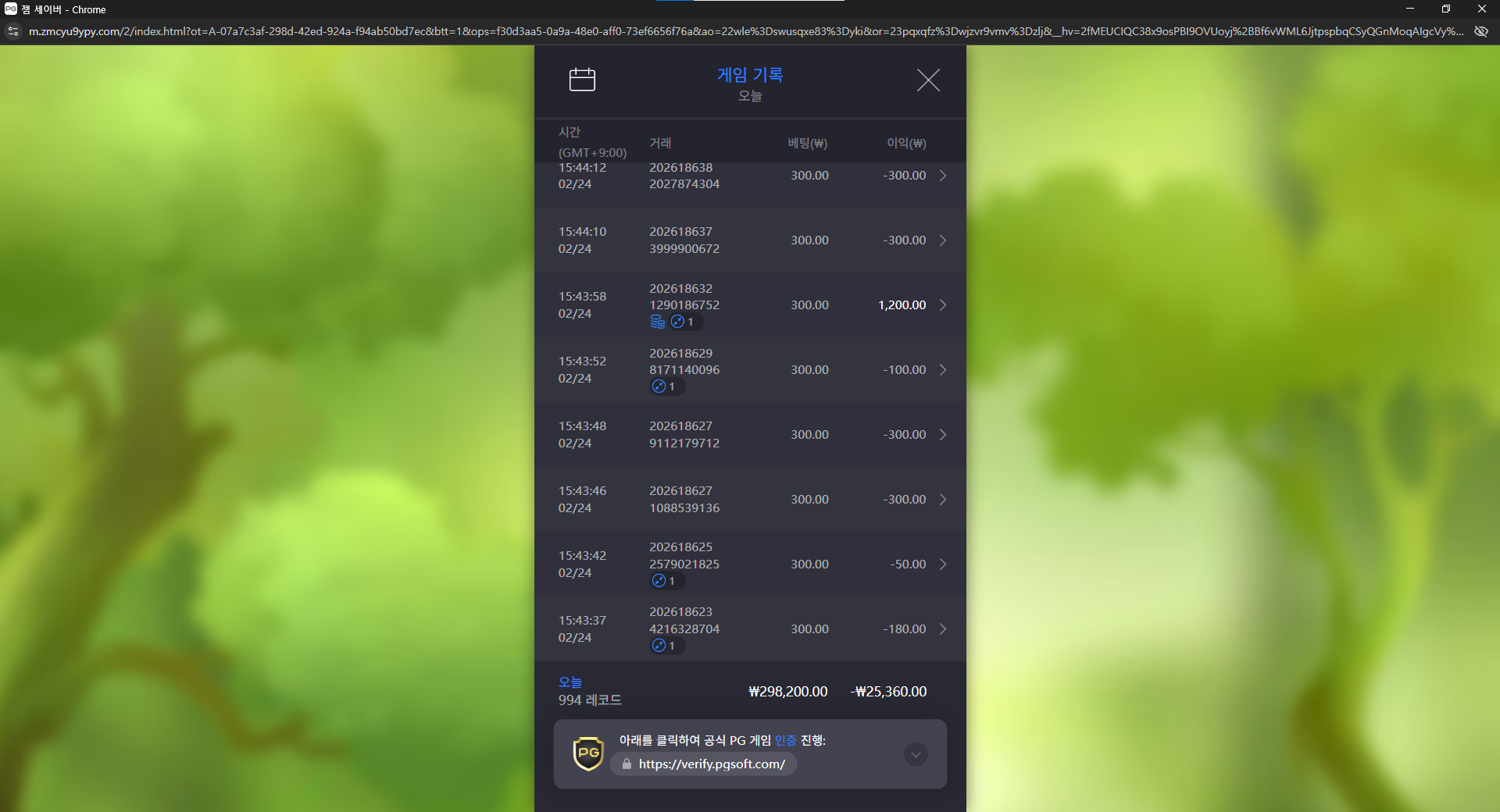Open the calendar date picker icon
This screenshot has width=1500, height=812.
[582, 80]
